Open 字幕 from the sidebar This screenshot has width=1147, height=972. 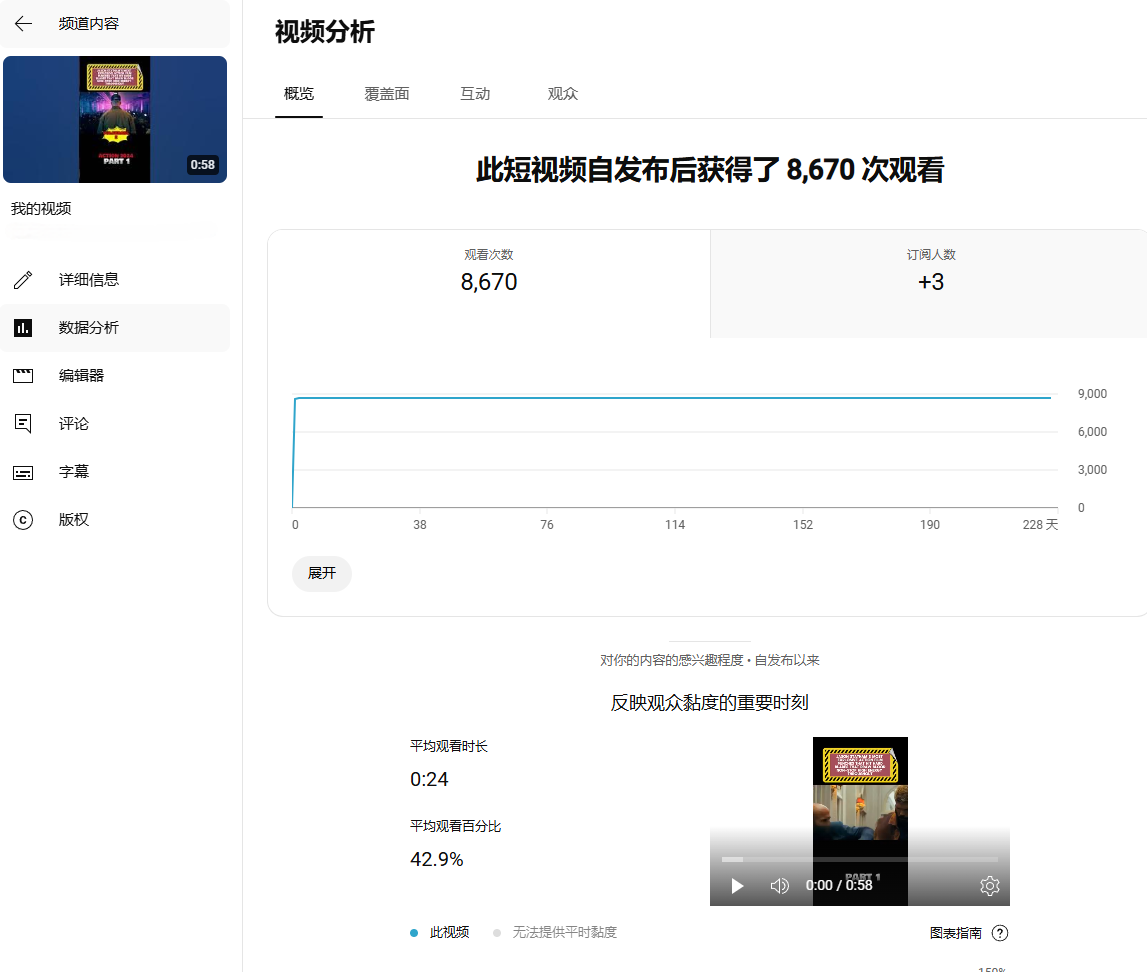pyautogui.click(x=115, y=472)
